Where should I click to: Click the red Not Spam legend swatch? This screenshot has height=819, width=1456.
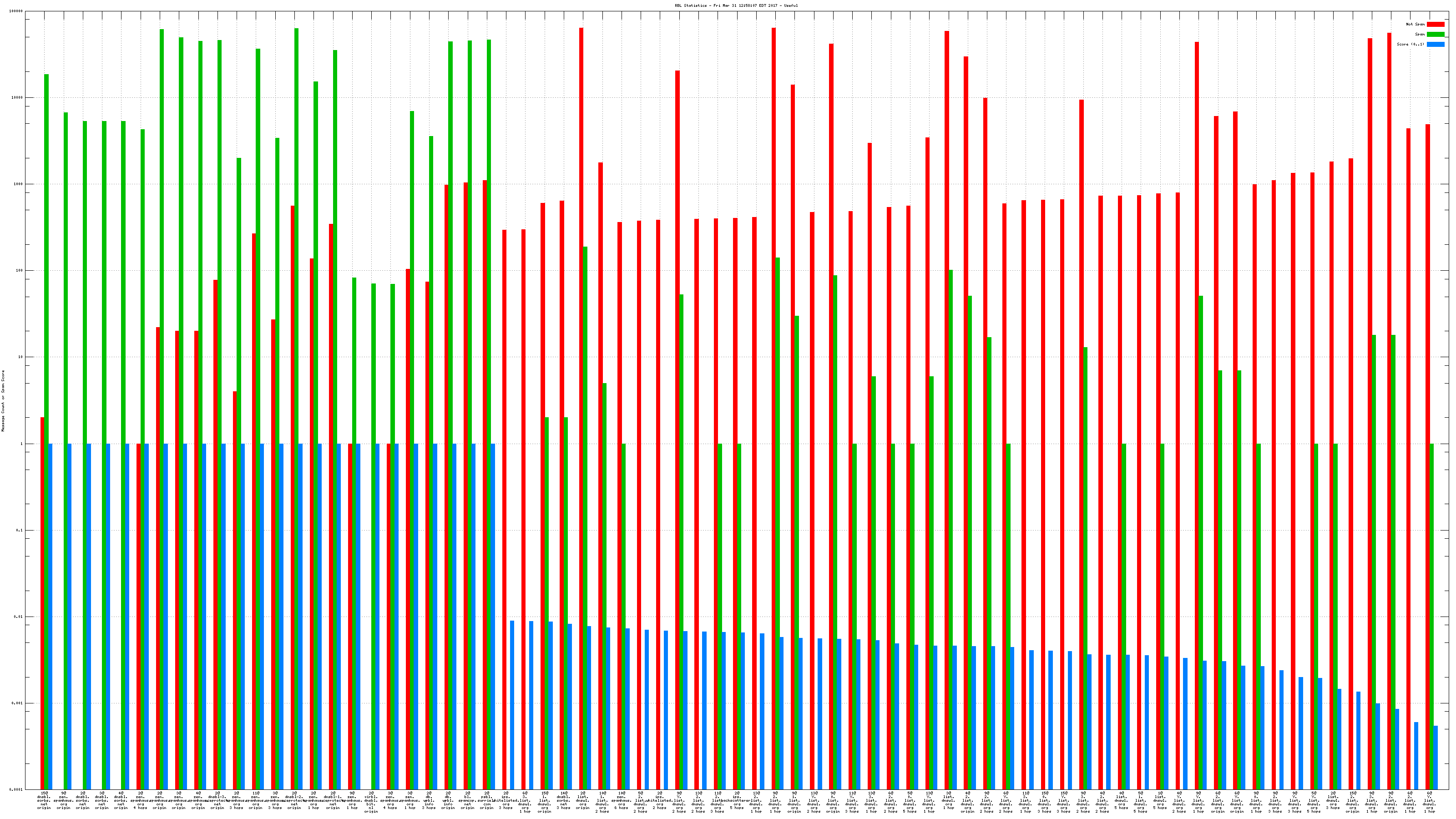coord(1435,24)
